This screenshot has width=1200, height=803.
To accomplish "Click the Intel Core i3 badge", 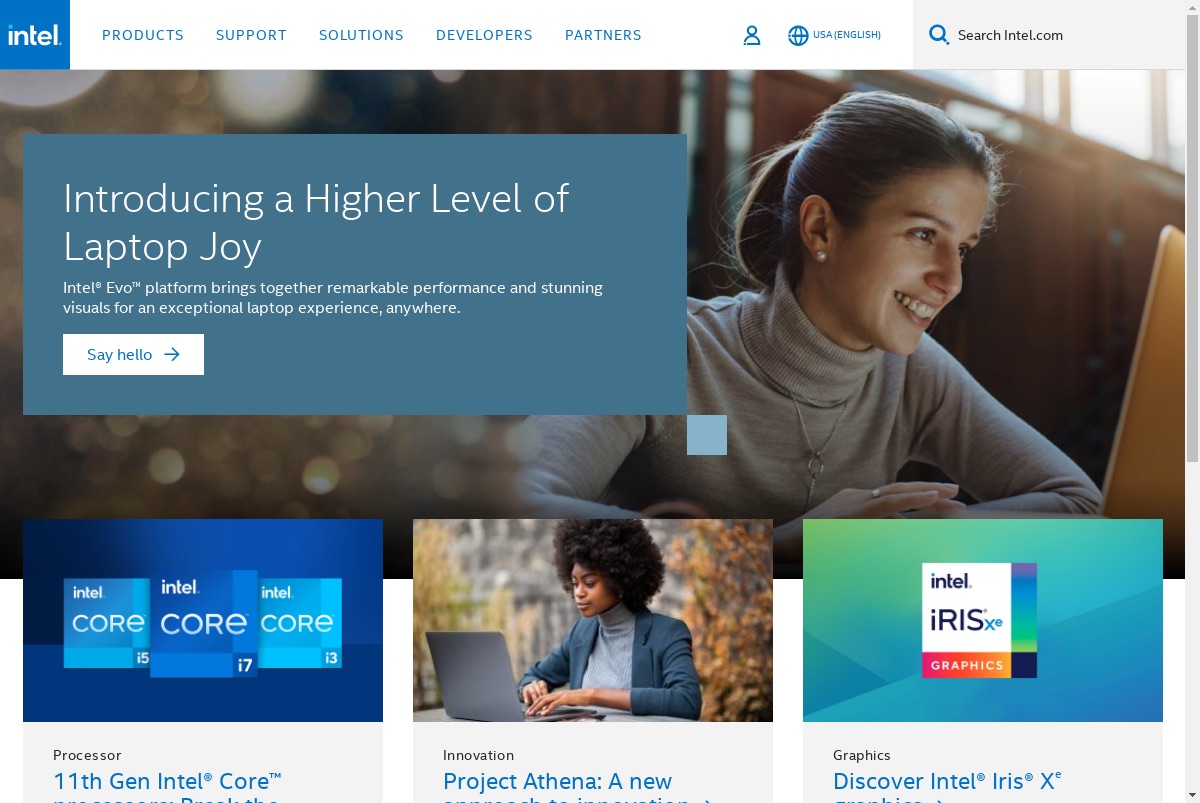I will point(300,623).
